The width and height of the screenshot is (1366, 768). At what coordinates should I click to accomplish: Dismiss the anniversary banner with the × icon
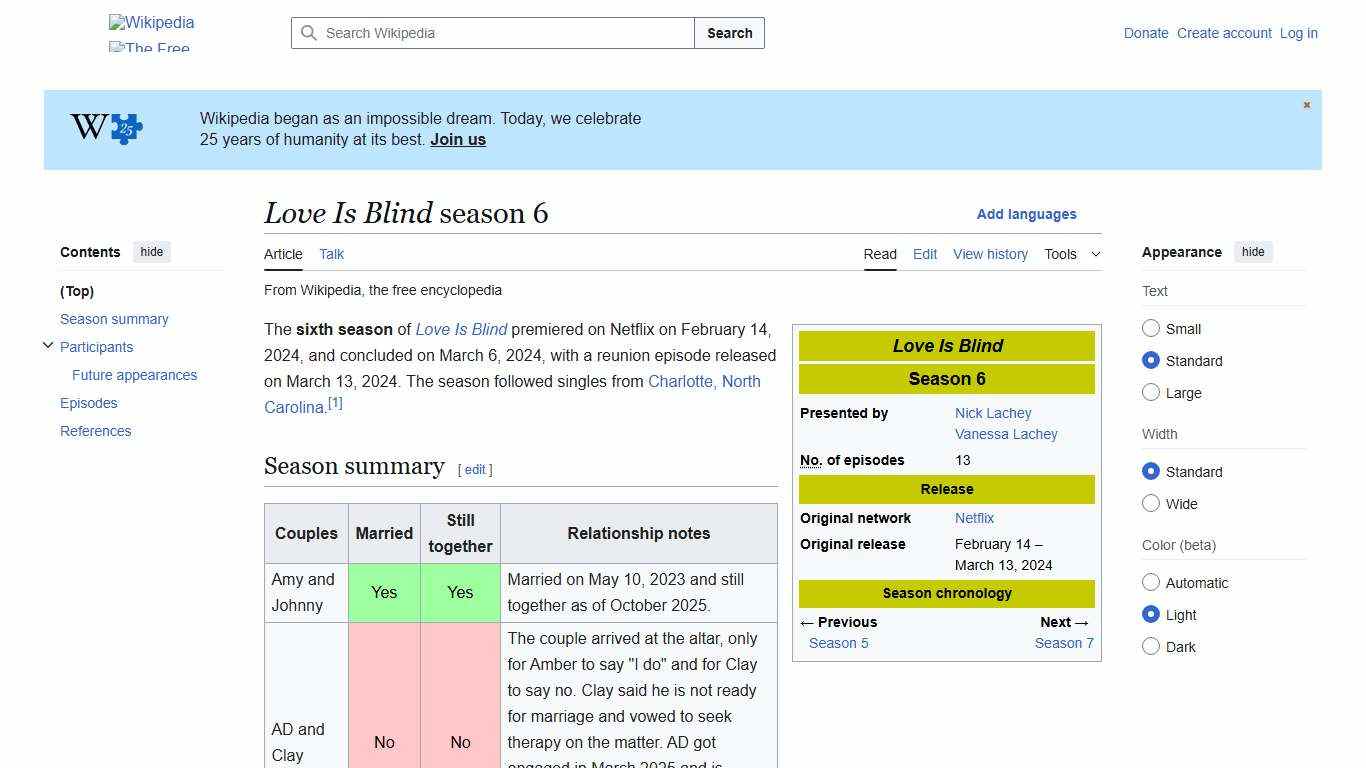click(1306, 104)
